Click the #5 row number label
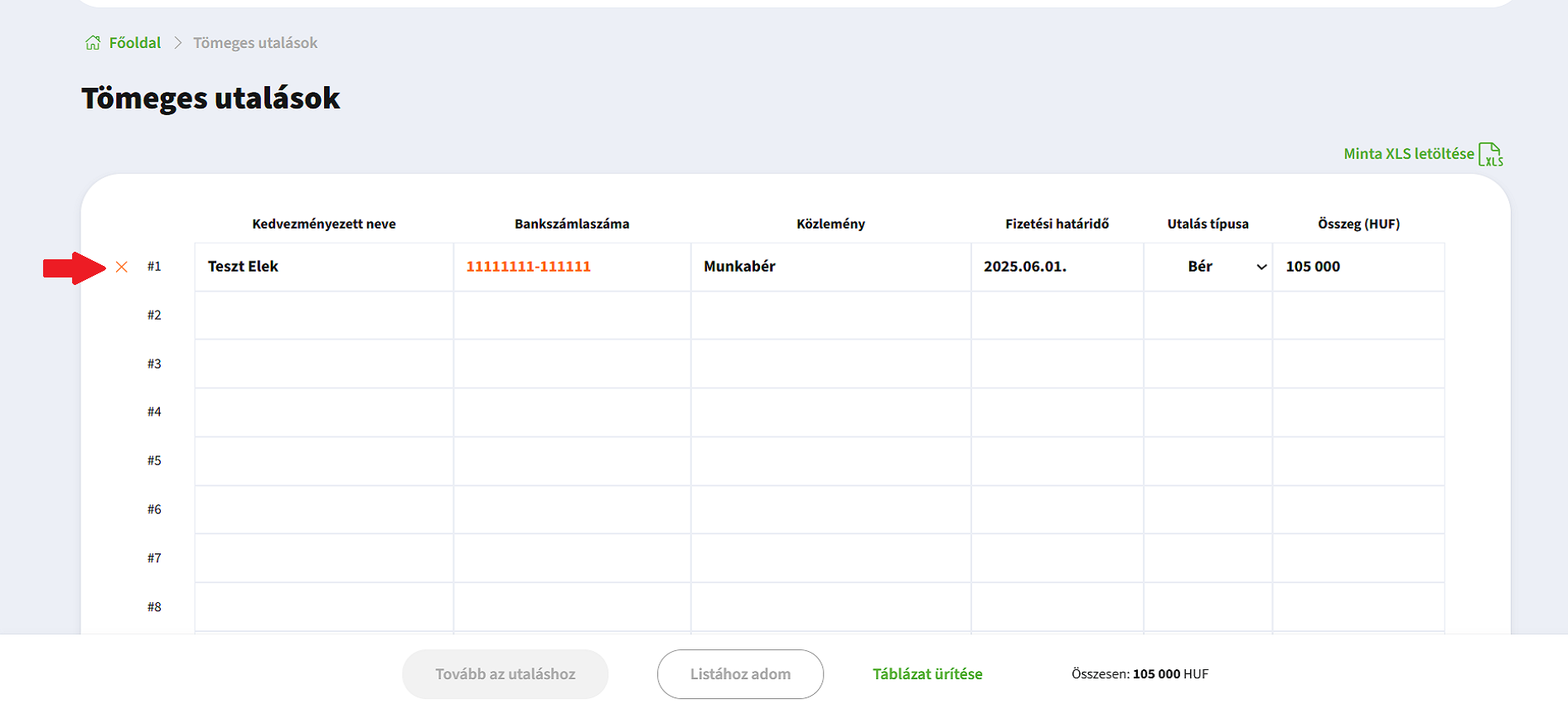 (154, 461)
